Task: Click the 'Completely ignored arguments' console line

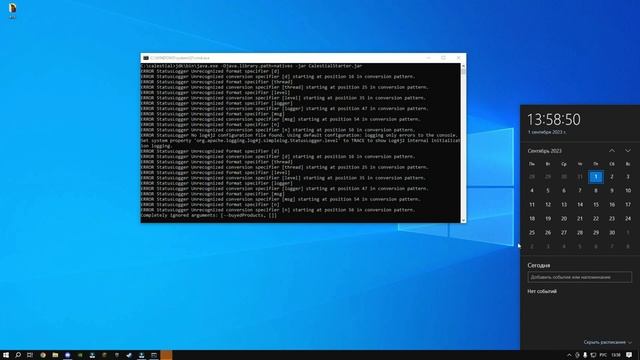Action: pyautogui.click(x=209, y=215)
